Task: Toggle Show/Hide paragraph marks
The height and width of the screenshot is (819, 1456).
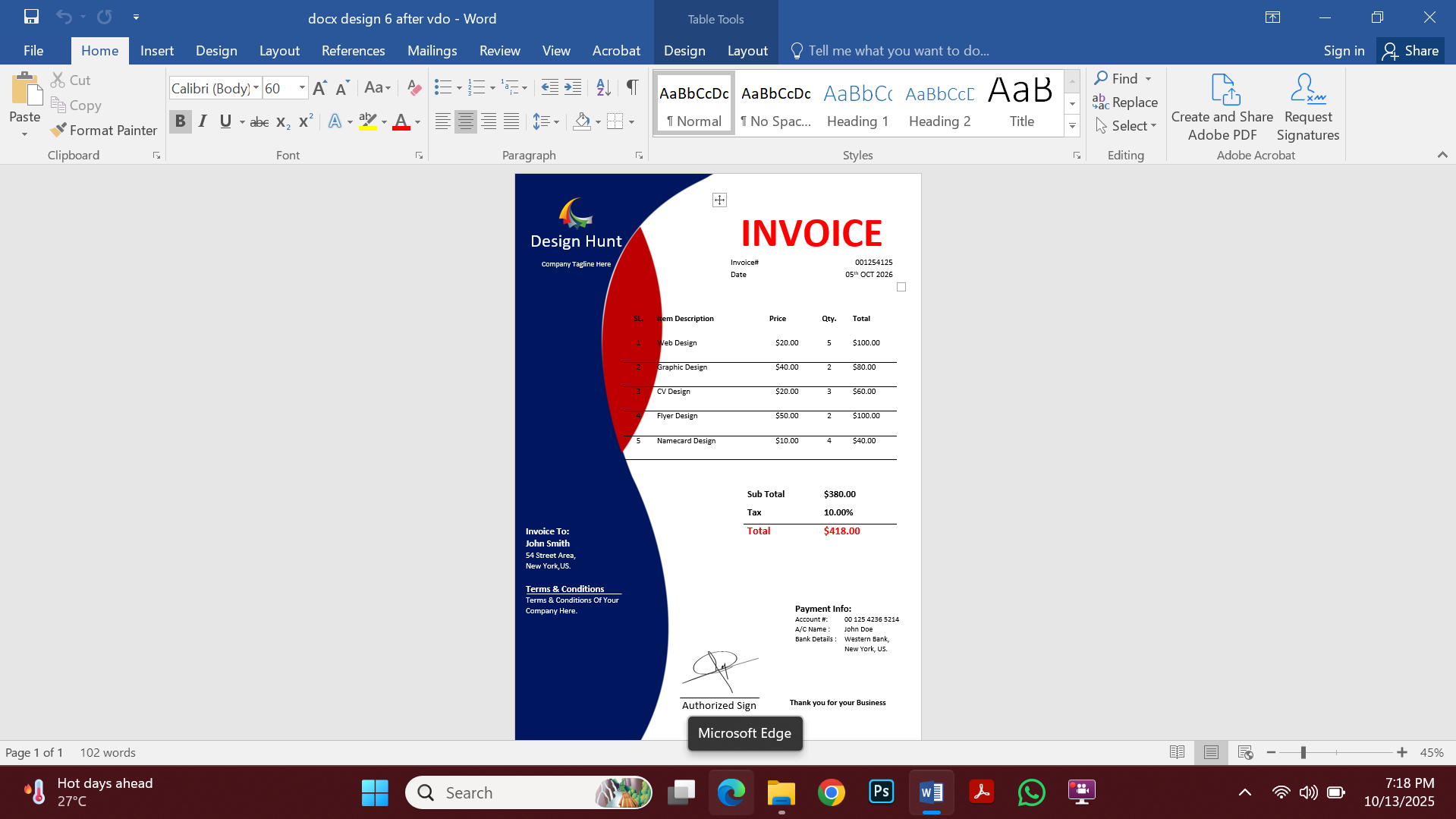Action: [x=632, y=87]
